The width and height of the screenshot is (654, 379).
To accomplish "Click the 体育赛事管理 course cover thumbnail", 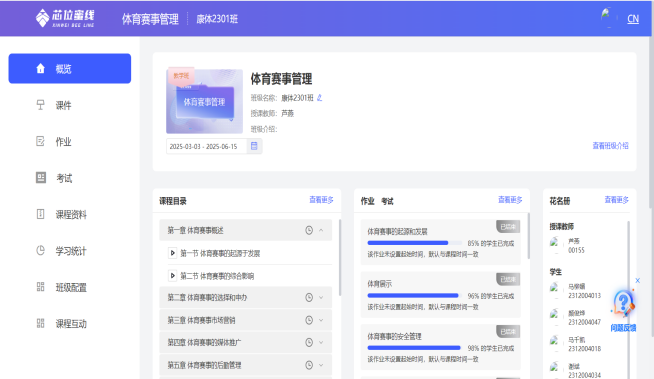I will (204, 101).
